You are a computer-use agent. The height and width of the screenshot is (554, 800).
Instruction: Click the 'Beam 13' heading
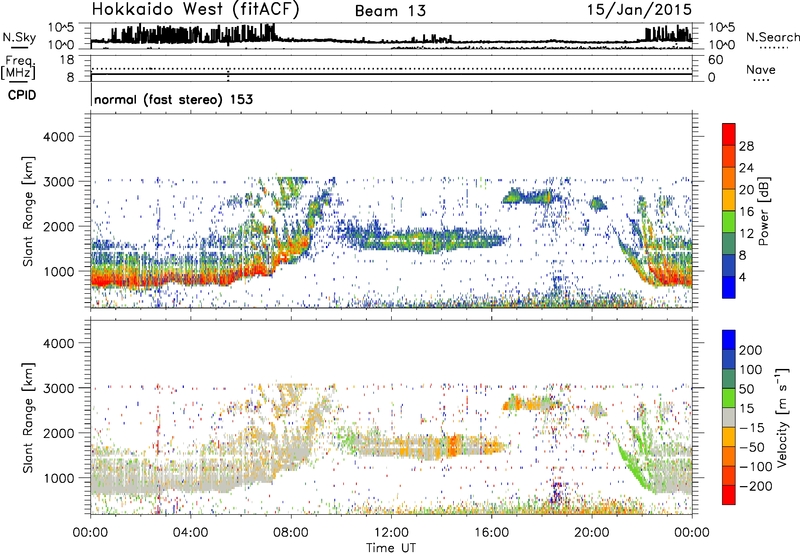390,11
